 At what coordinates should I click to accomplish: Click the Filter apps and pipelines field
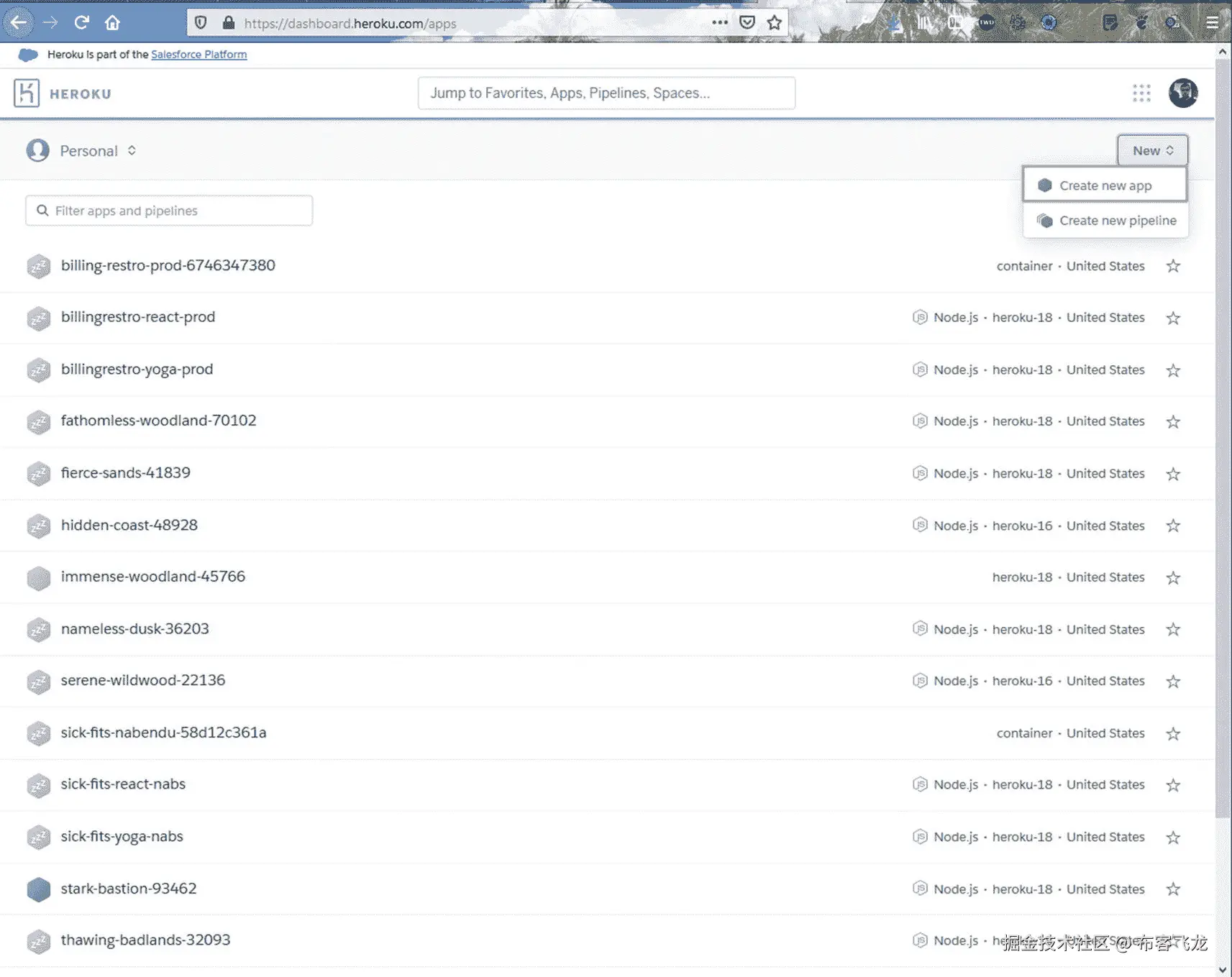169,211
